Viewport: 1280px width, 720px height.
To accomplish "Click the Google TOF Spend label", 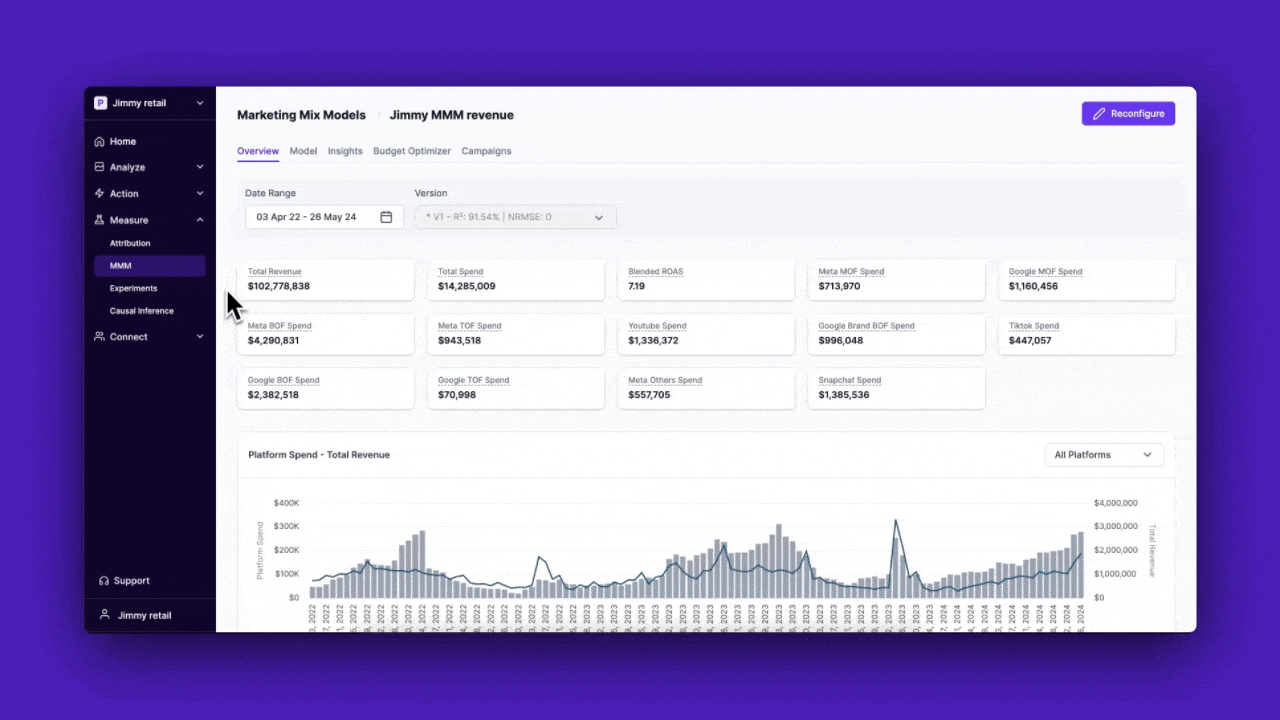I will point(474,380).
